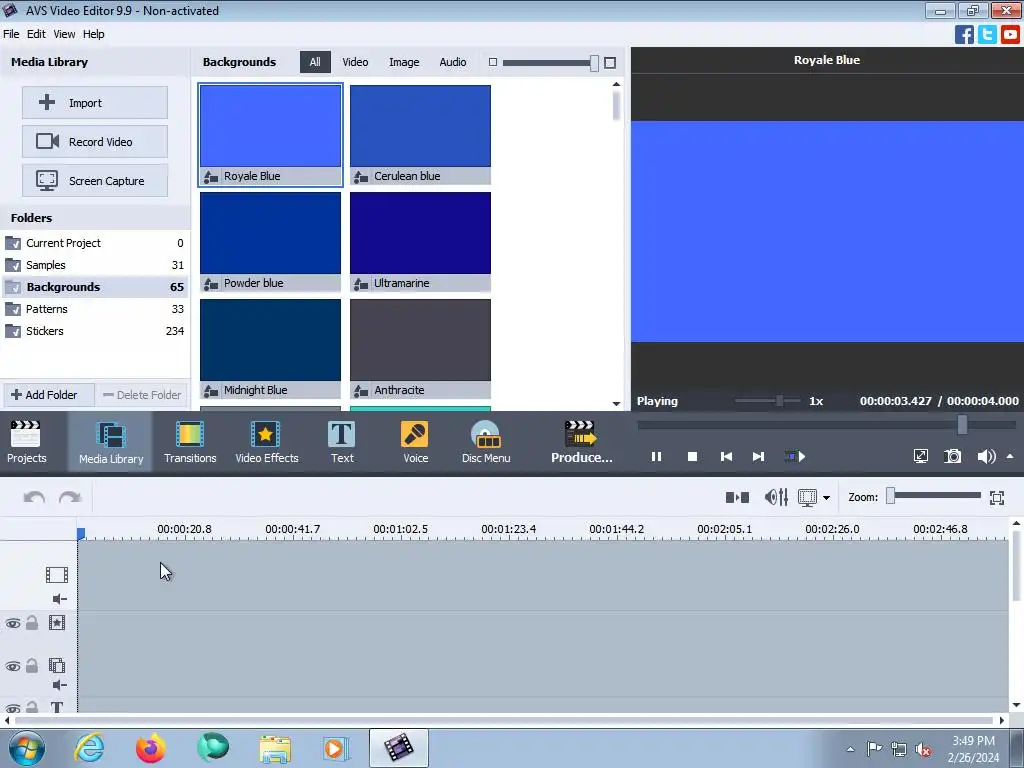Click the split clip icon above the timeline
1024x768 pixels.
tap(737, 498)
